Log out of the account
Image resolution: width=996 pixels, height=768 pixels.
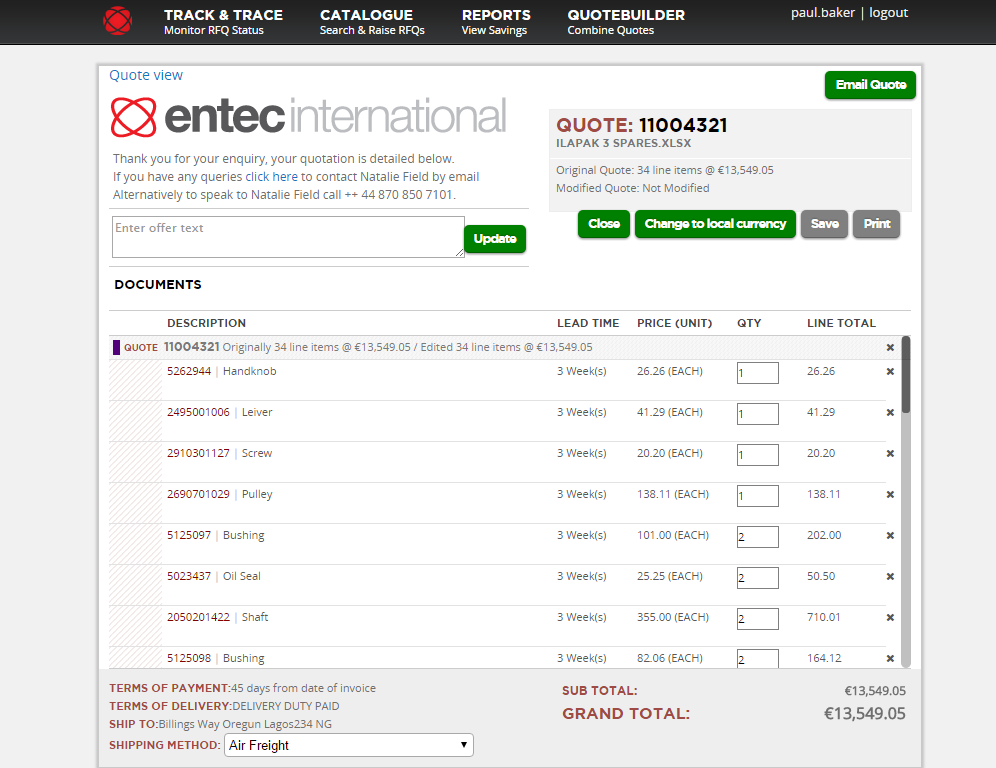pyautogui.click(x=888, y=13)
